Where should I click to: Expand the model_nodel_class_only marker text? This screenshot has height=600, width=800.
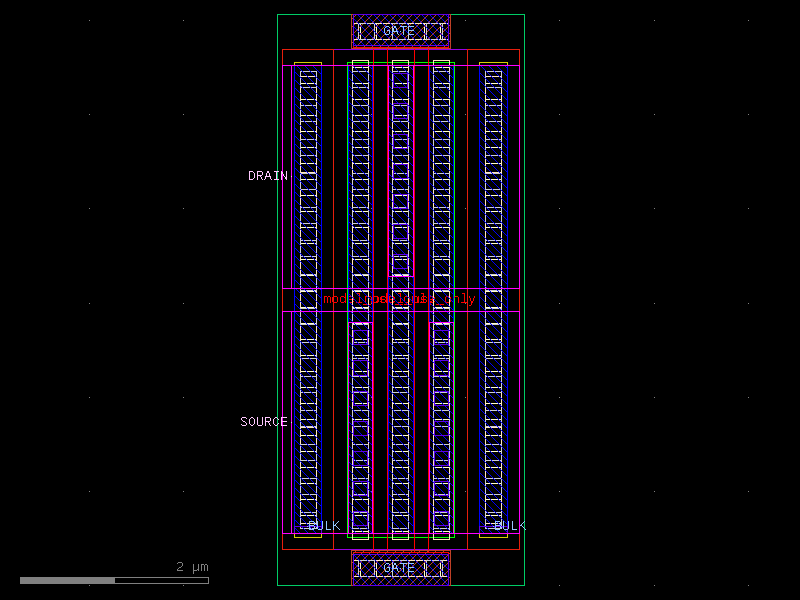pos(398,299)
